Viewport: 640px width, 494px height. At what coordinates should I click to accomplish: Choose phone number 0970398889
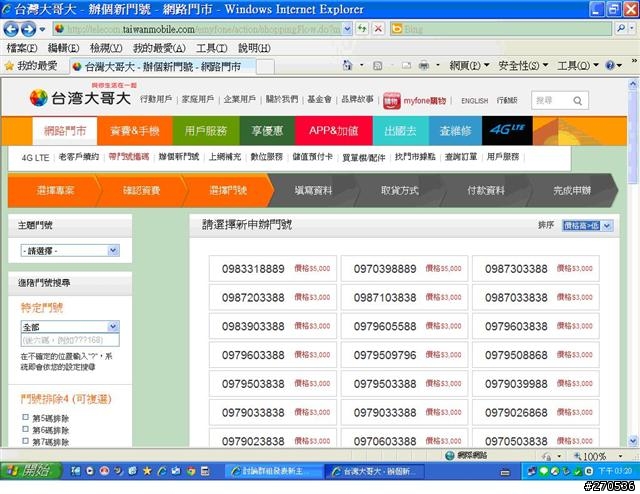(404, 269)
